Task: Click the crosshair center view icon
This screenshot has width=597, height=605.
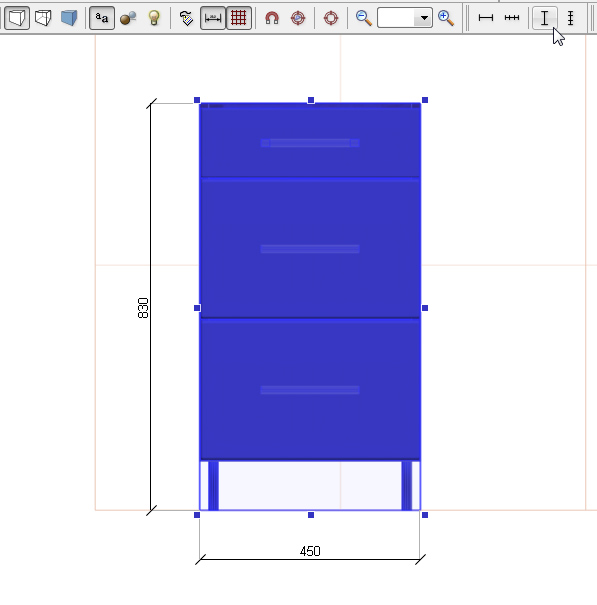Action: coord(331,18)
